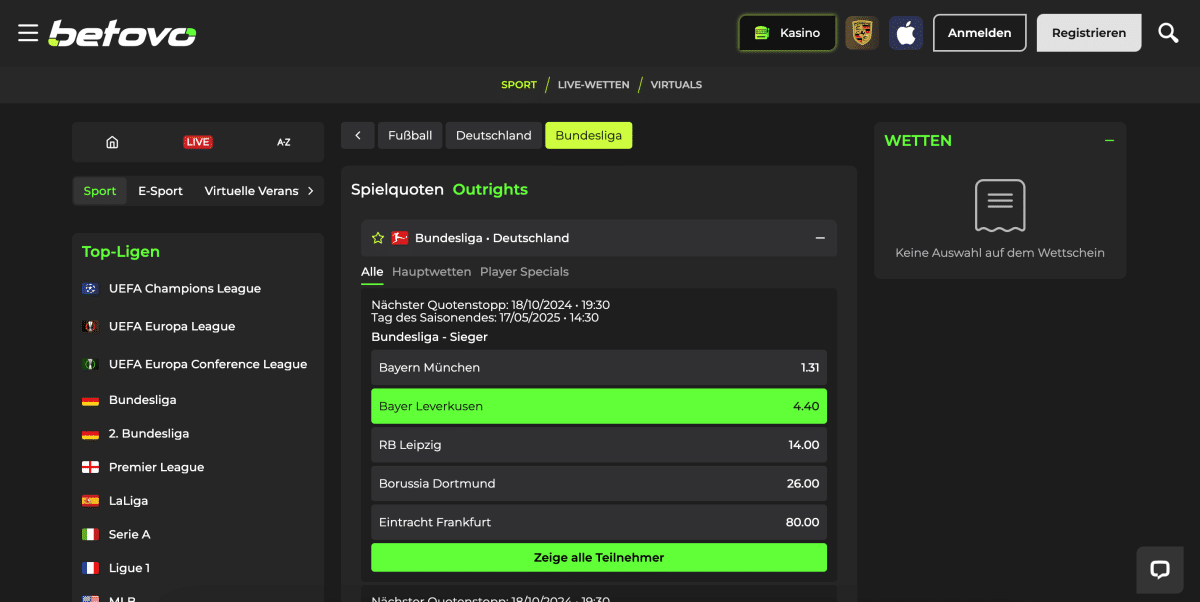Show more sport categories with the chevron
The width and height of the screenshot is (1200, 602).
(311, 191)
